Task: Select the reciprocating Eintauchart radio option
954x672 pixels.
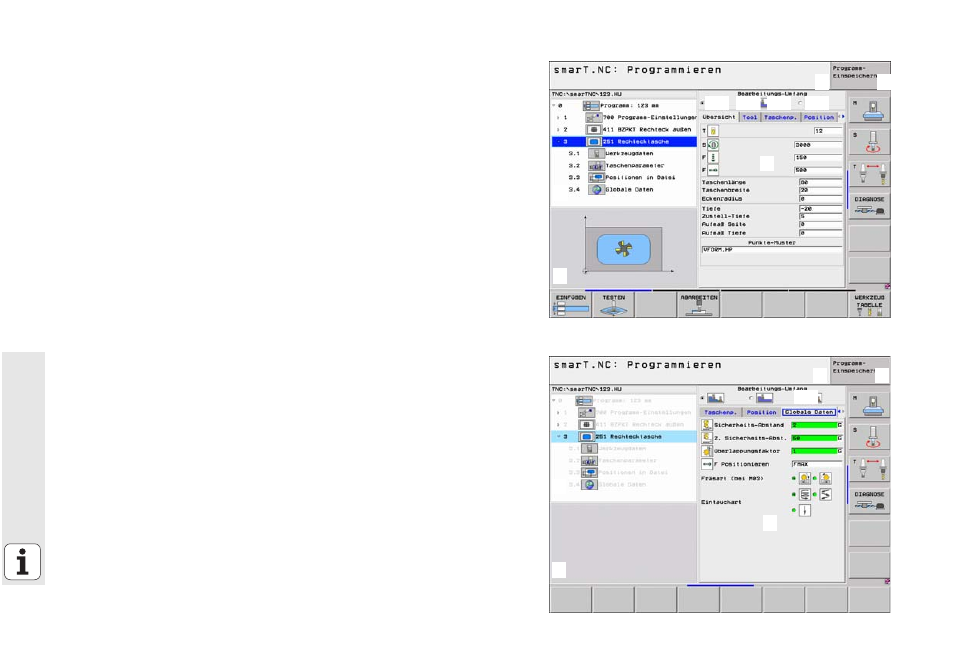Action: click(815, 494)
